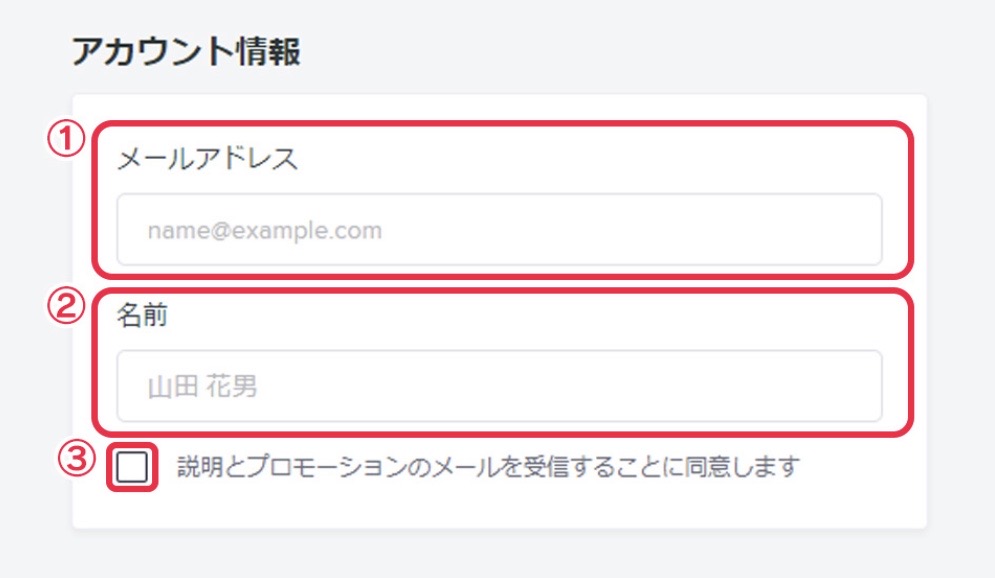995x578 pixels.
Task: Click the gray page background beside the heading
Action: 635,51
